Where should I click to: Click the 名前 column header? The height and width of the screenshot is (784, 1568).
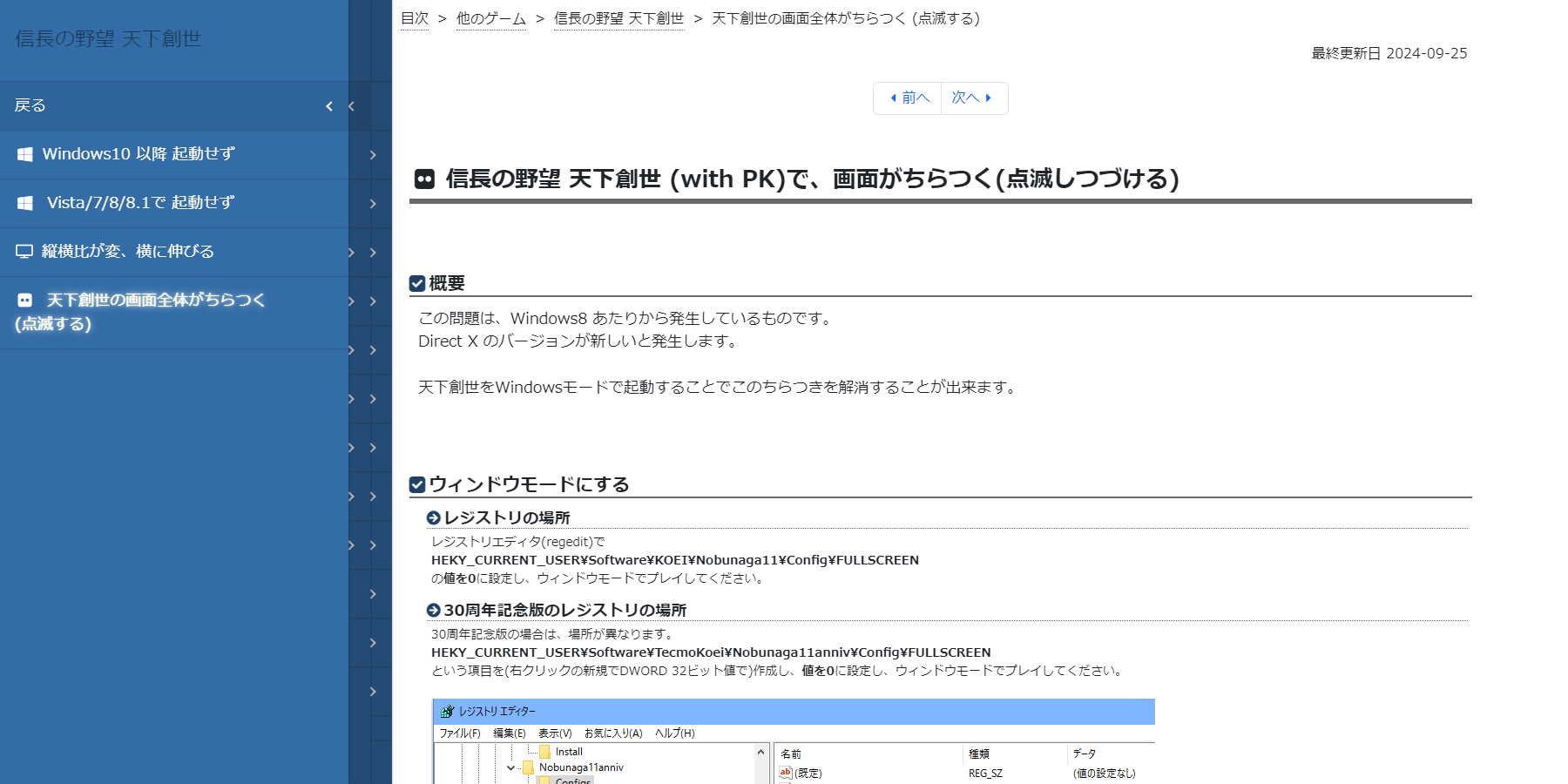791,754
